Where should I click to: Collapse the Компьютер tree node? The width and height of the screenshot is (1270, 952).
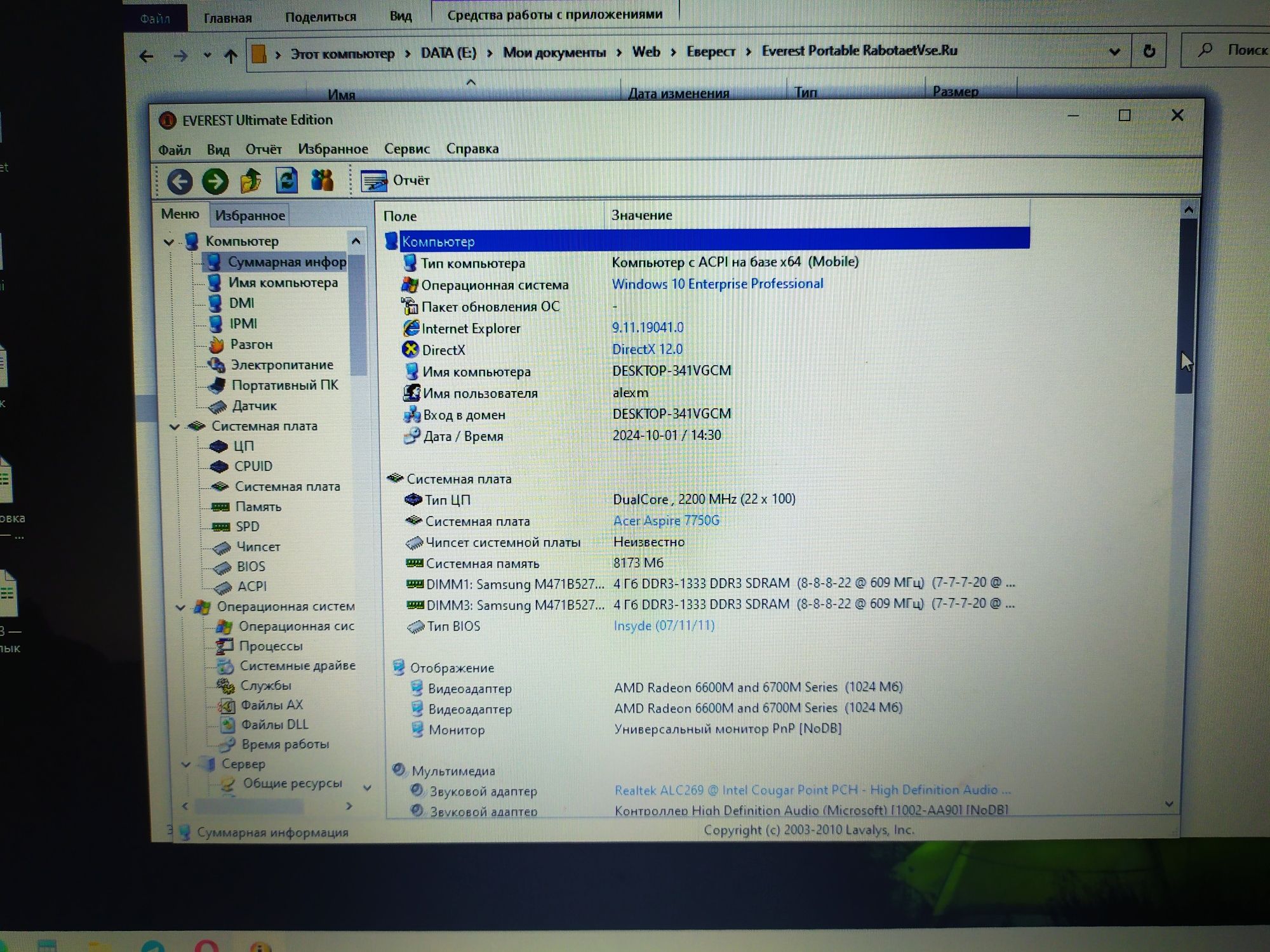point(169,242)
